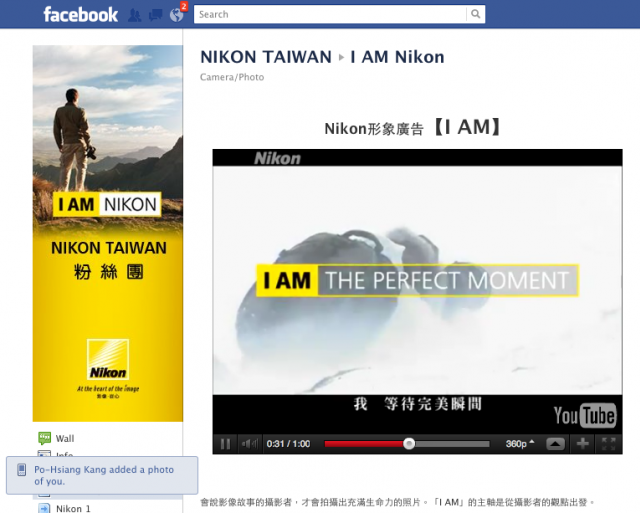Open notifications globe with red badge
The height and width of the screenshot is (513, 640).
177,15
